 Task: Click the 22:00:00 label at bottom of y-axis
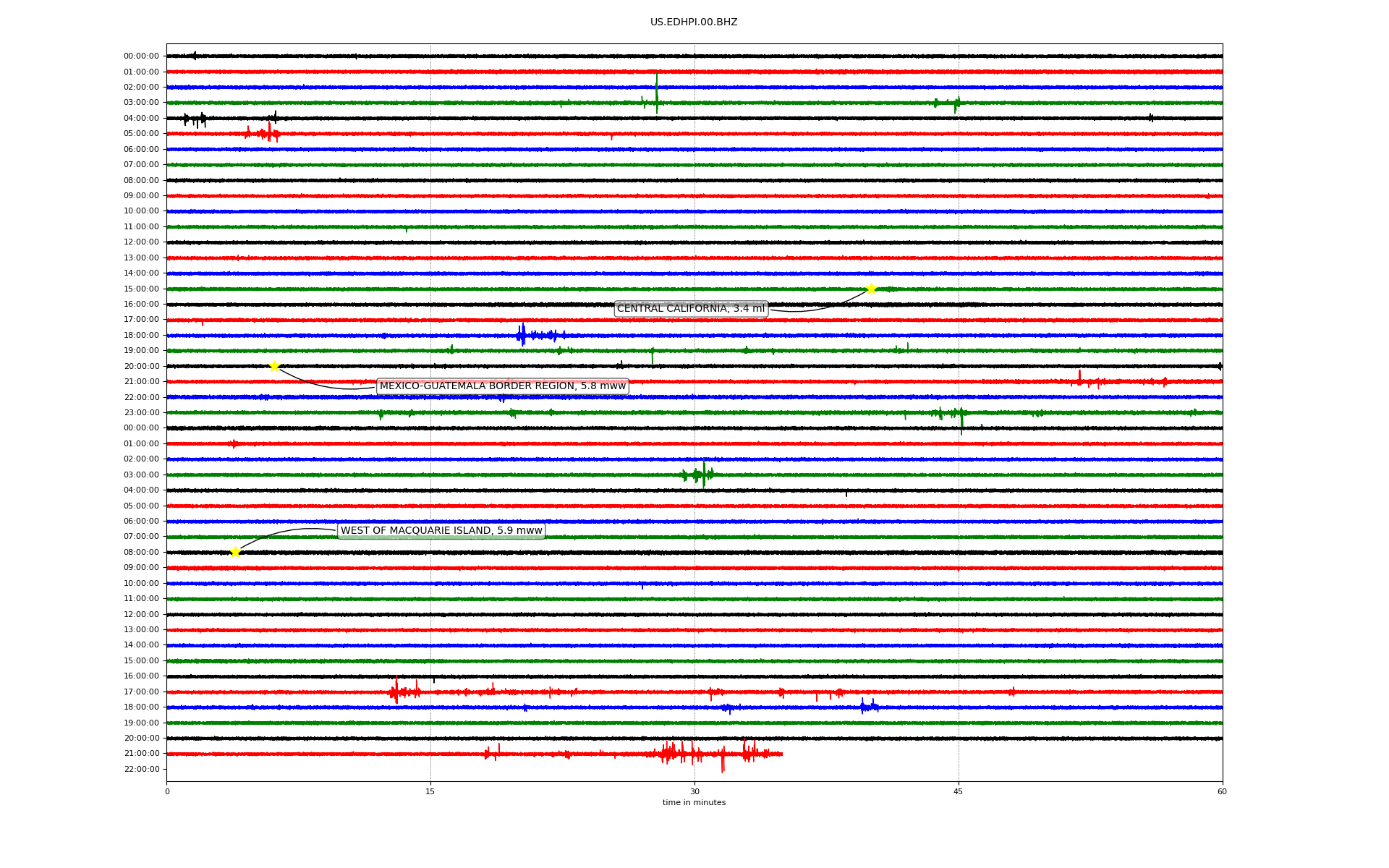pos(142,769)
